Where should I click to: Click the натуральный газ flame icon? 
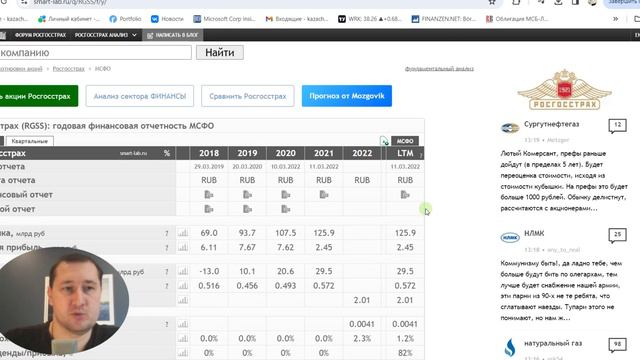(510, 347)
